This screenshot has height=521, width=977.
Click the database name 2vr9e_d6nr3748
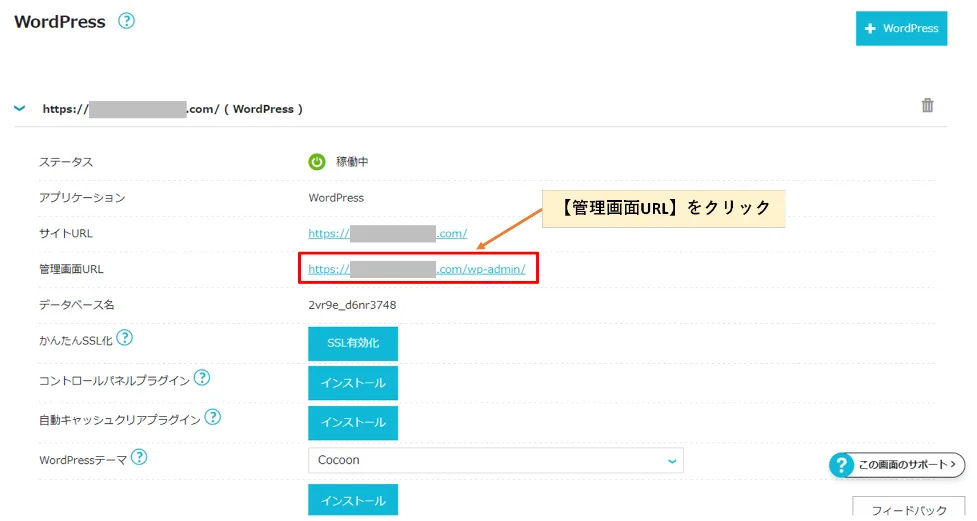(x=352, y=305)
